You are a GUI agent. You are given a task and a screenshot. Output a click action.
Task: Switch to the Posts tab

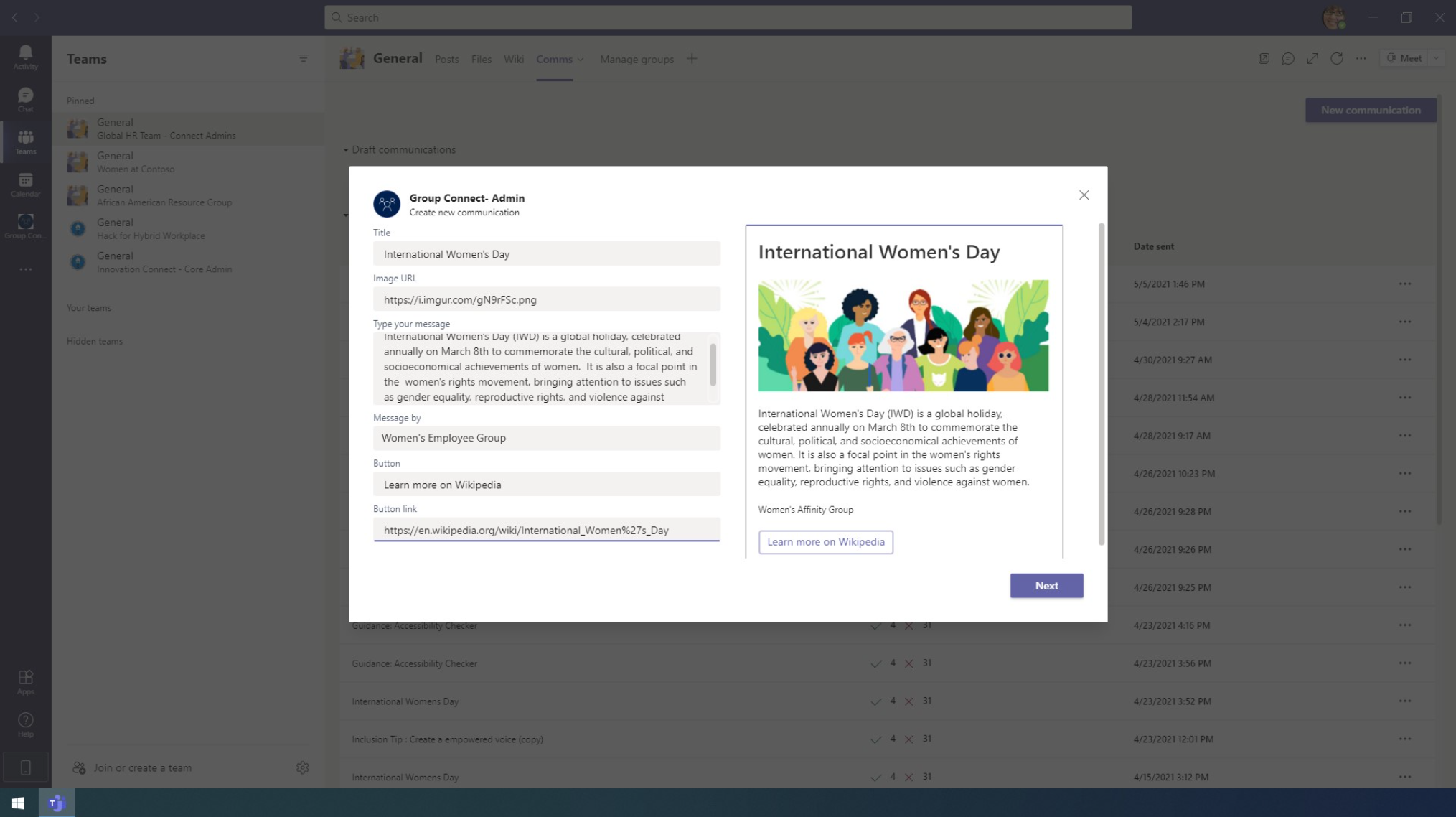[x=447, y=59]
